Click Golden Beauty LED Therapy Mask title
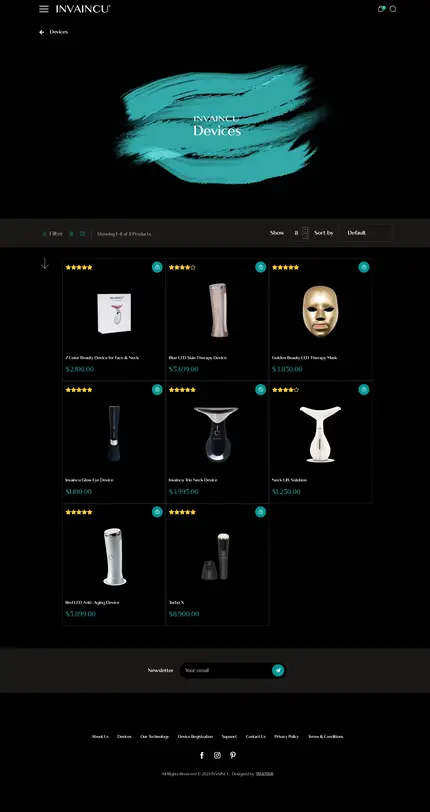Viewport: 430px width, 812px height. [x=305, y=358]
